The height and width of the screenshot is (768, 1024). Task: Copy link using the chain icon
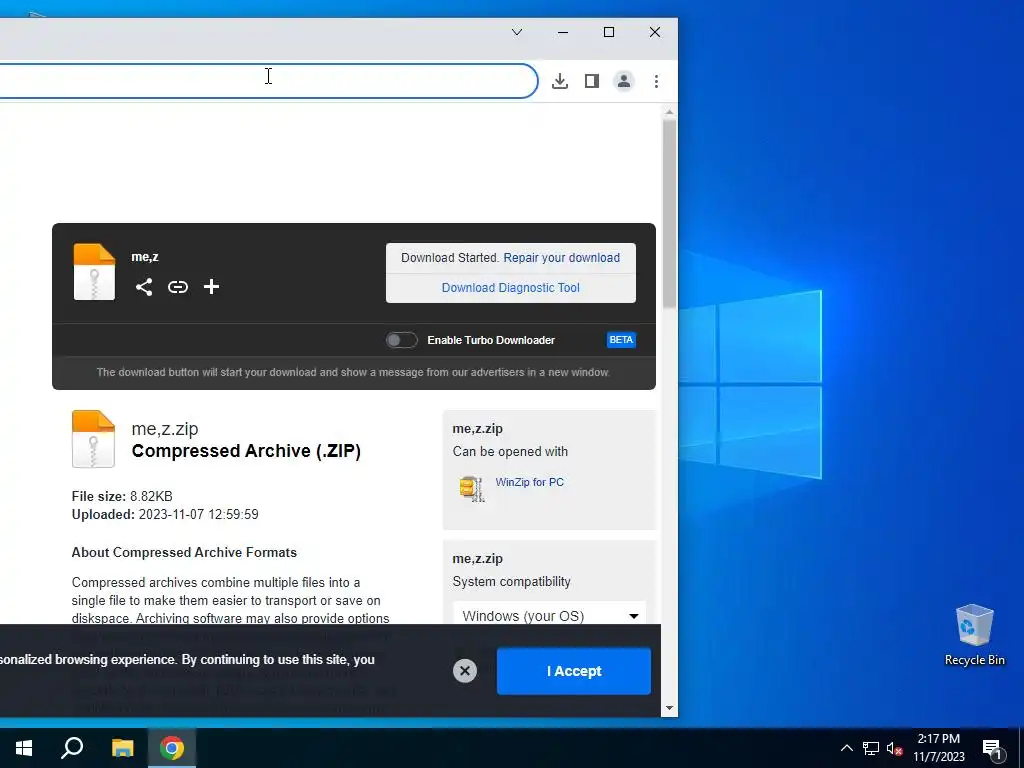(178, 287)
